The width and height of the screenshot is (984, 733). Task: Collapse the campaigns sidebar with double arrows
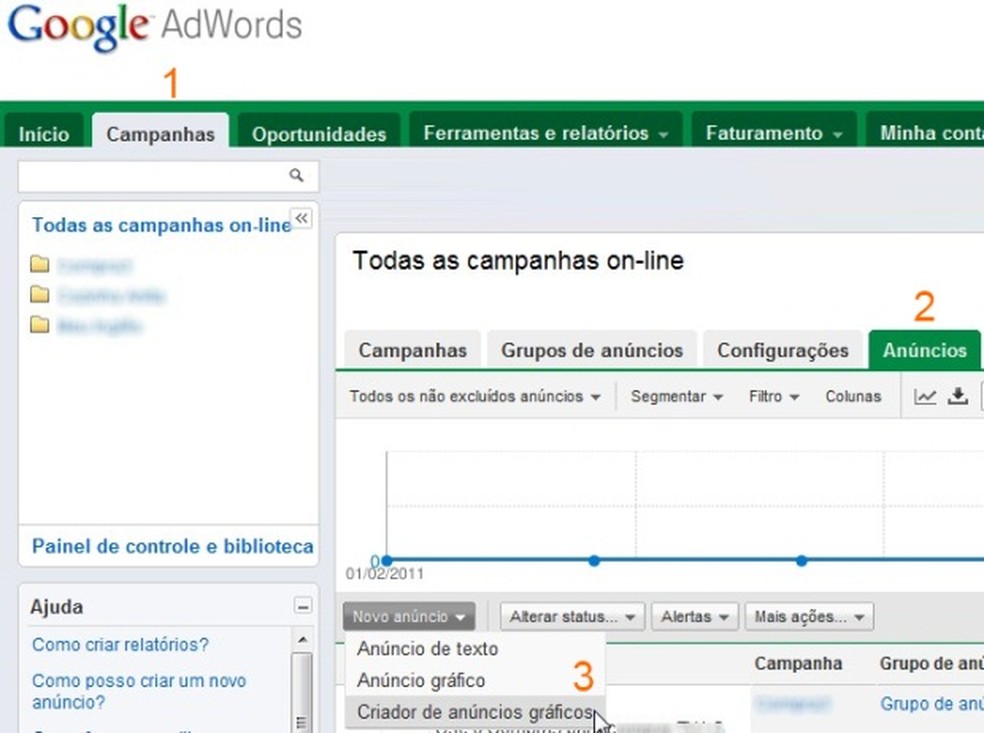click(302, 218)
